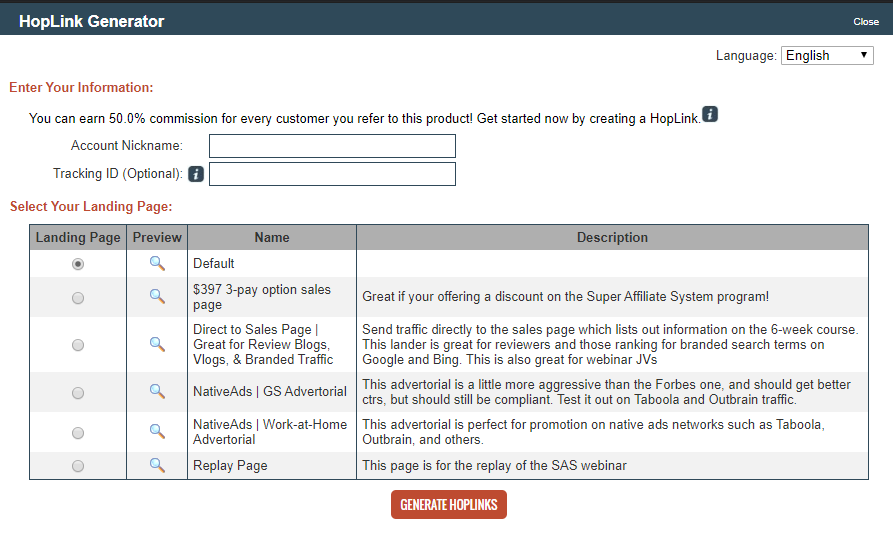Select the Direct to Sales Page radio

pos(78,345)
